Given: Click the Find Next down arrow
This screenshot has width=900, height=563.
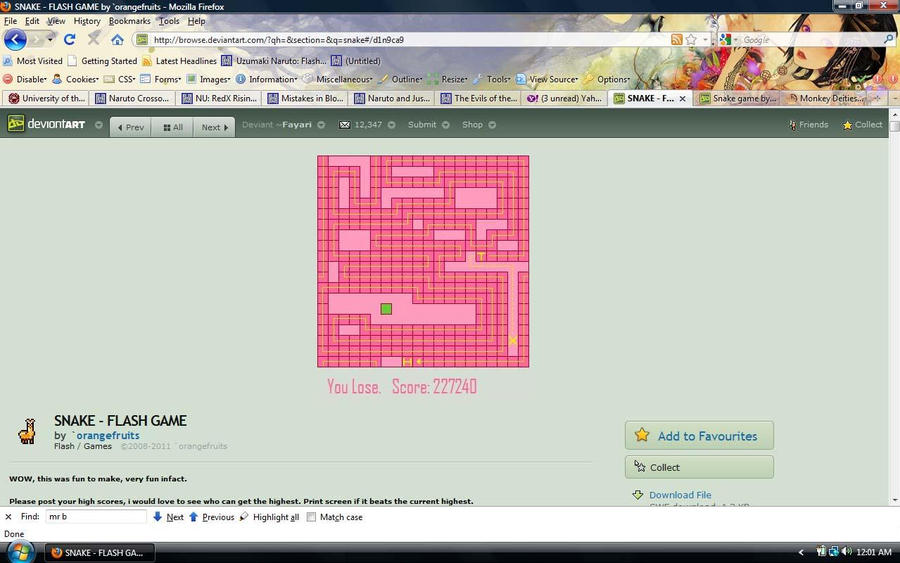Looking at the screenshot, I should [157, 517].
